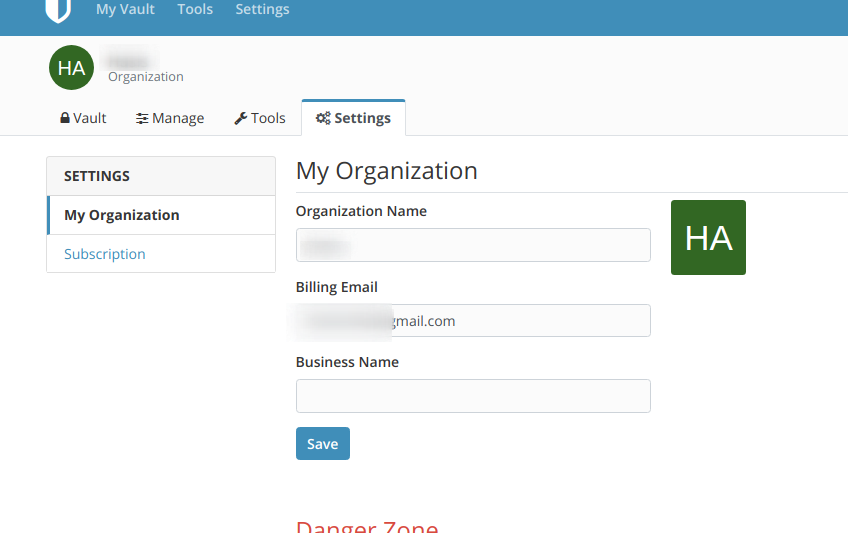Click the round HA organization avatar

pos(71,68)
